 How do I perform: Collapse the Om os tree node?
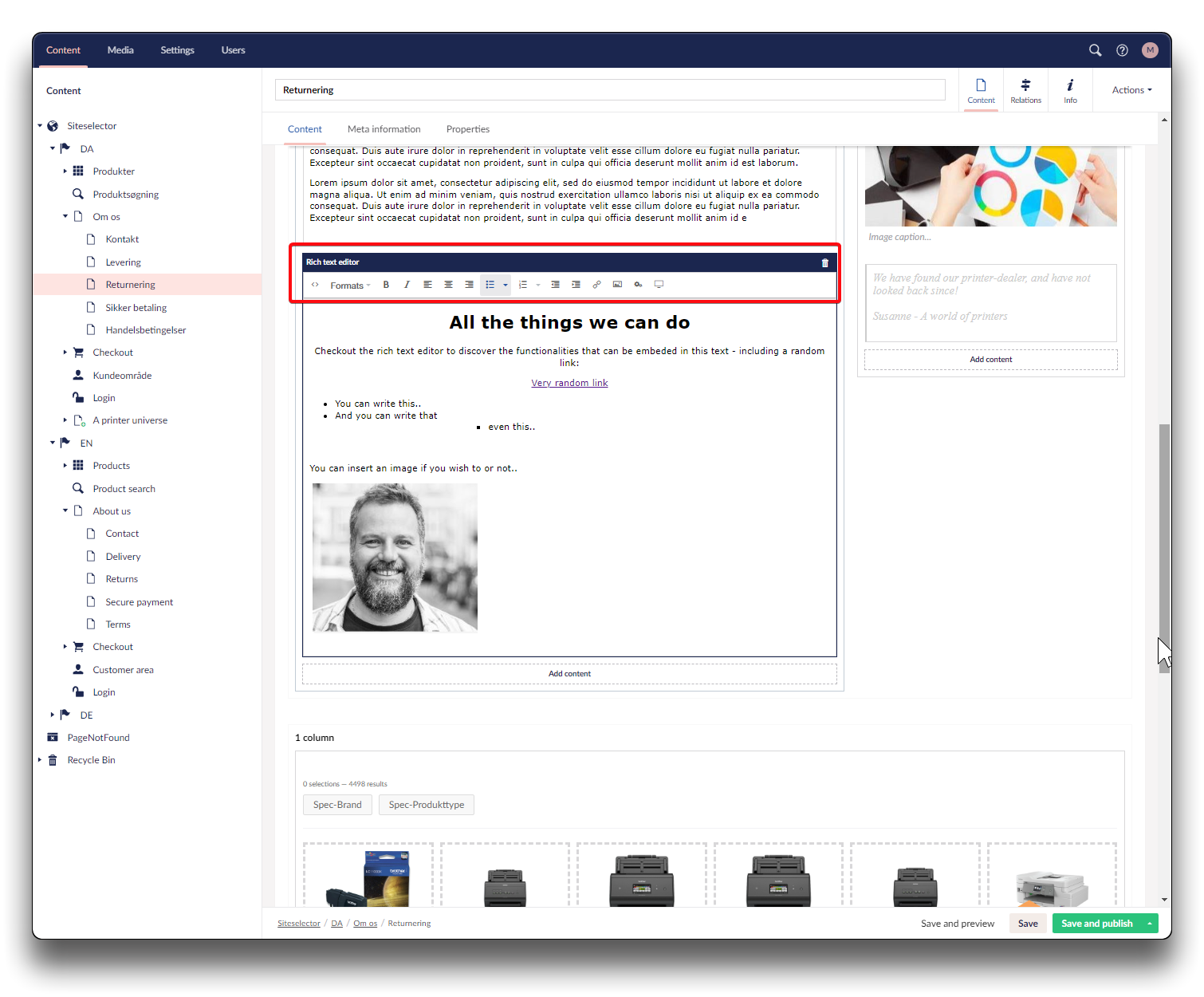coord(65,216)
